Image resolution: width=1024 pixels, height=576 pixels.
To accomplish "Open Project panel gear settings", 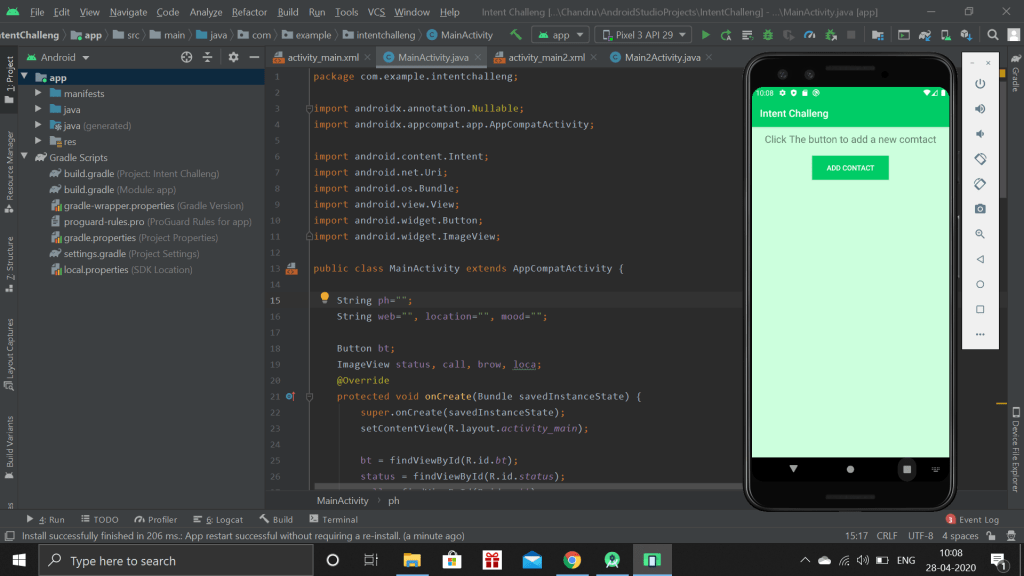I will 233,58.
